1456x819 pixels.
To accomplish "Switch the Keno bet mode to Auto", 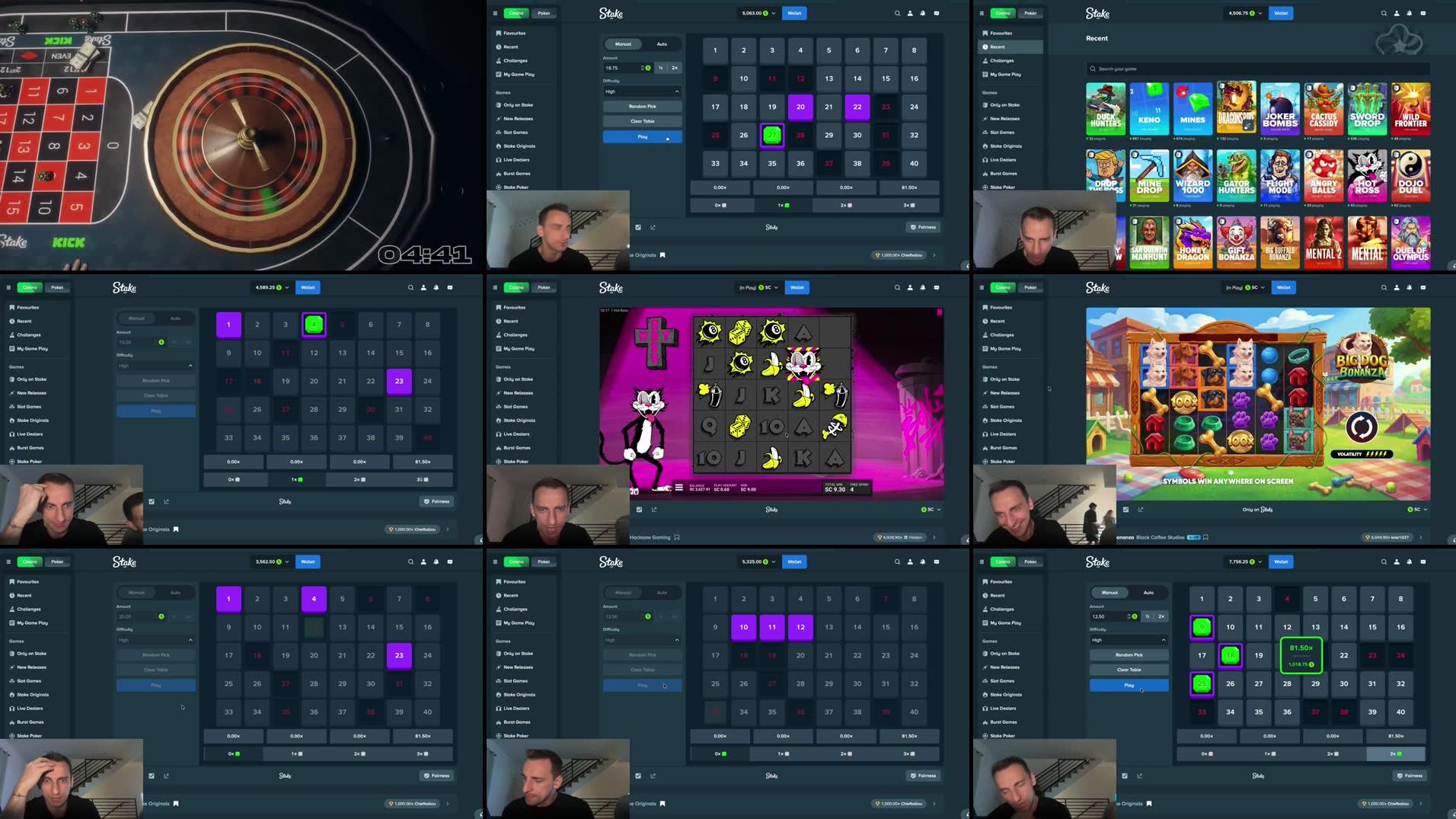I will [662, 43].
